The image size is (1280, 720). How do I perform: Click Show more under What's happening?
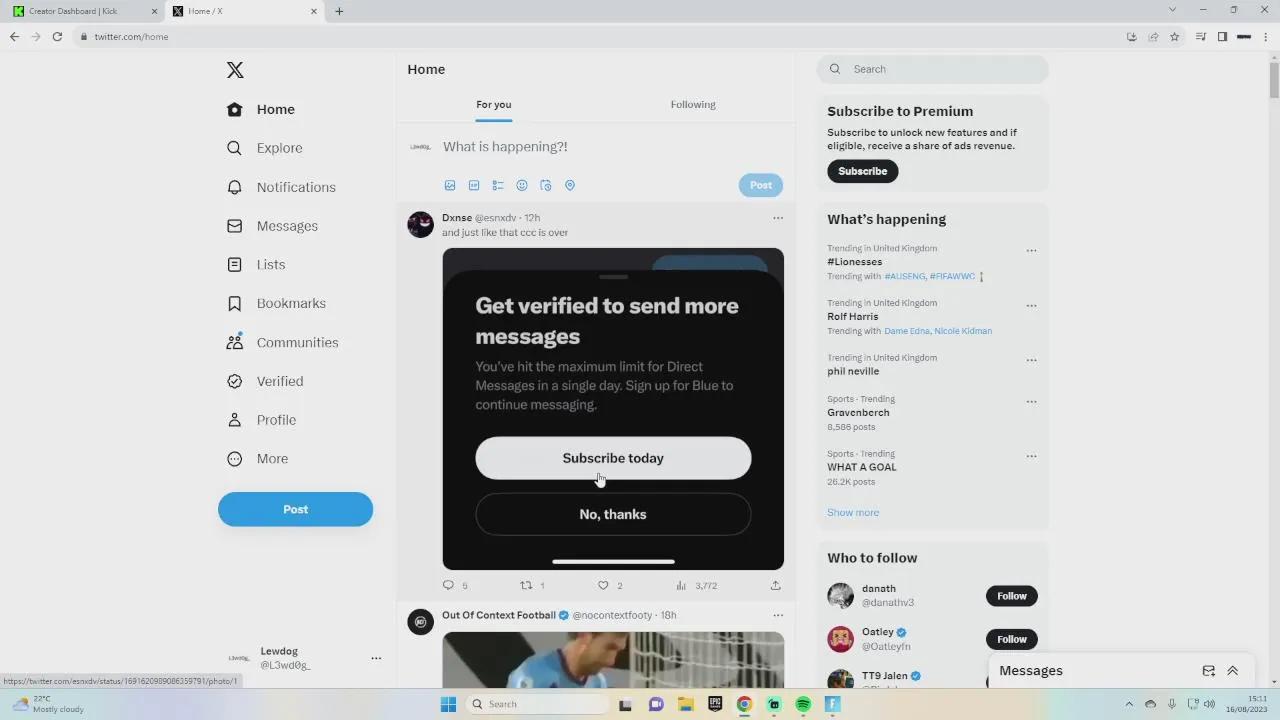pyautogui.click(x=853, y=512)
